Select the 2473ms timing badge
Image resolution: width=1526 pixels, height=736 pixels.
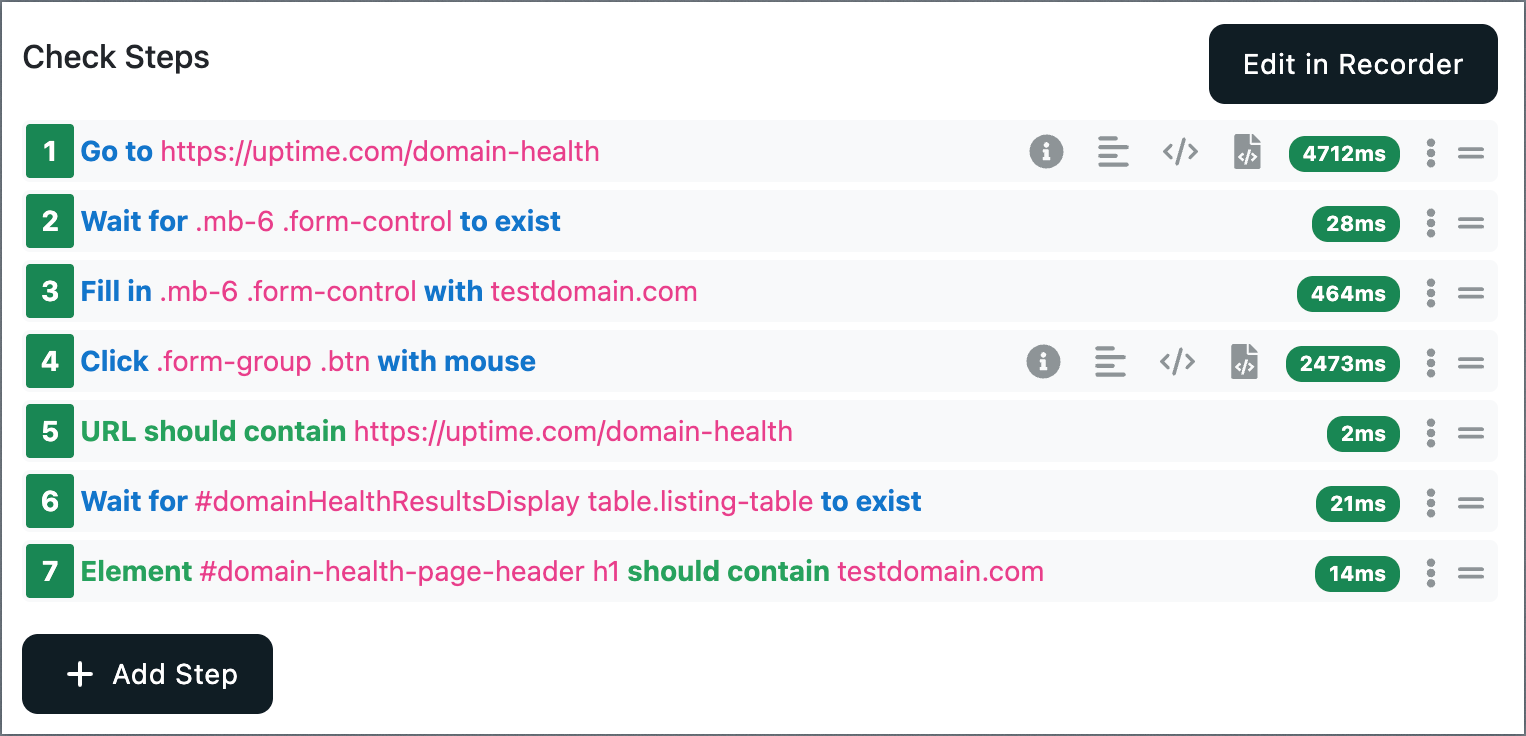[1343, 364]
